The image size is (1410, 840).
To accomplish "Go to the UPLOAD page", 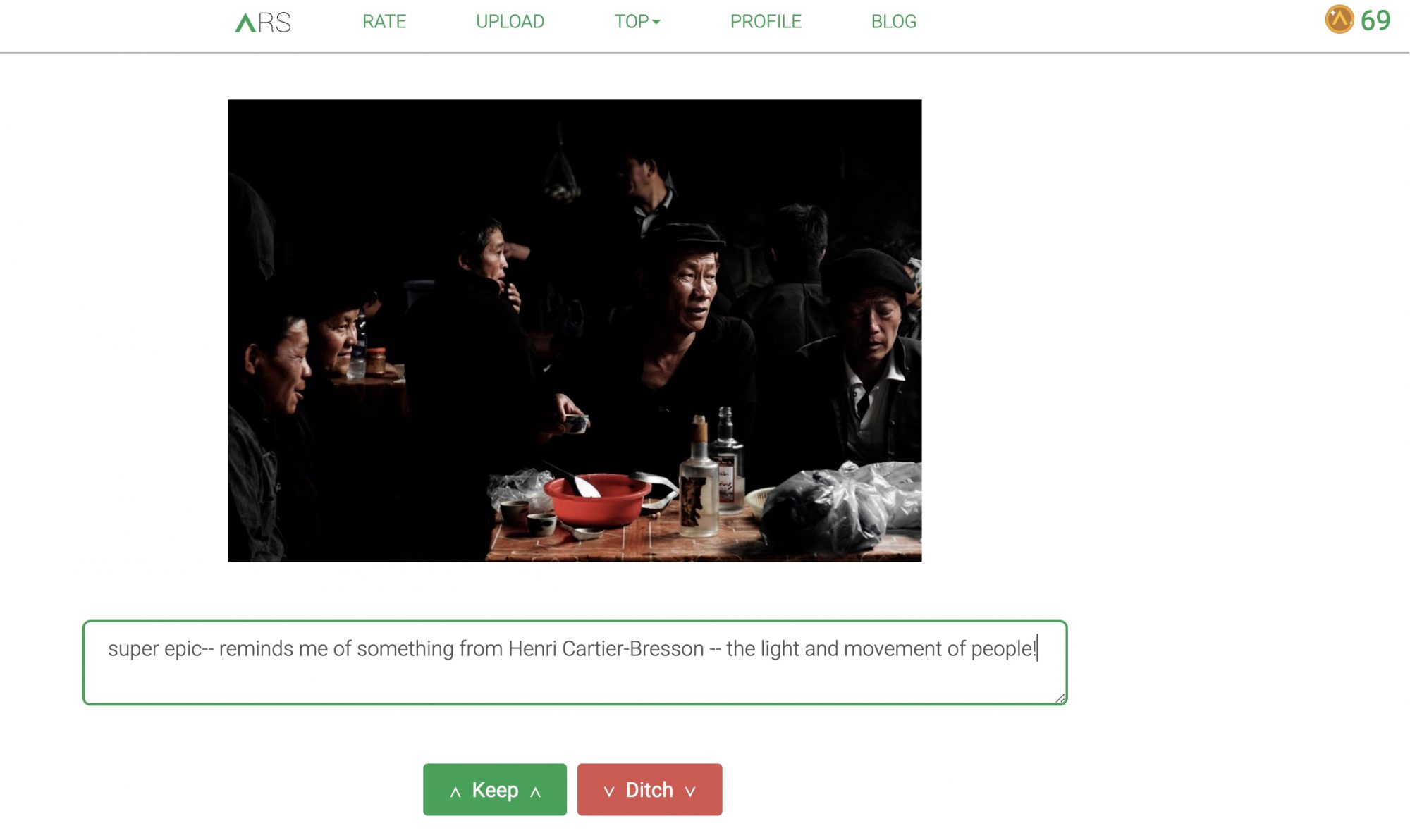I will click(x=510, y=22).
